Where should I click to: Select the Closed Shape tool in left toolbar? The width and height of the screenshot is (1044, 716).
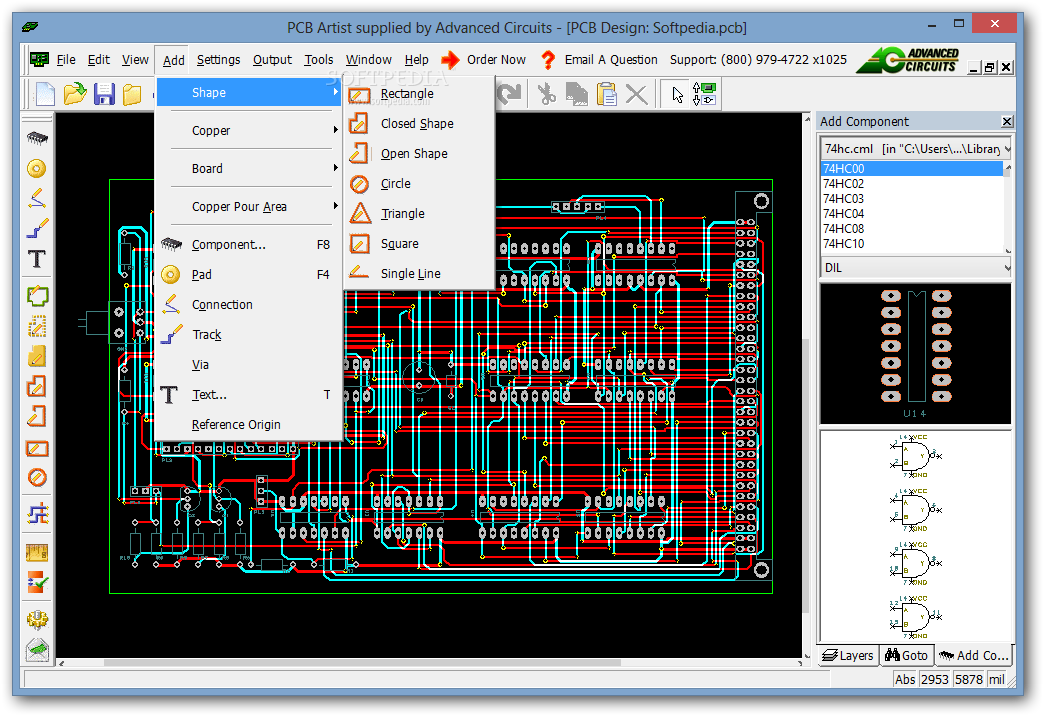37,386
